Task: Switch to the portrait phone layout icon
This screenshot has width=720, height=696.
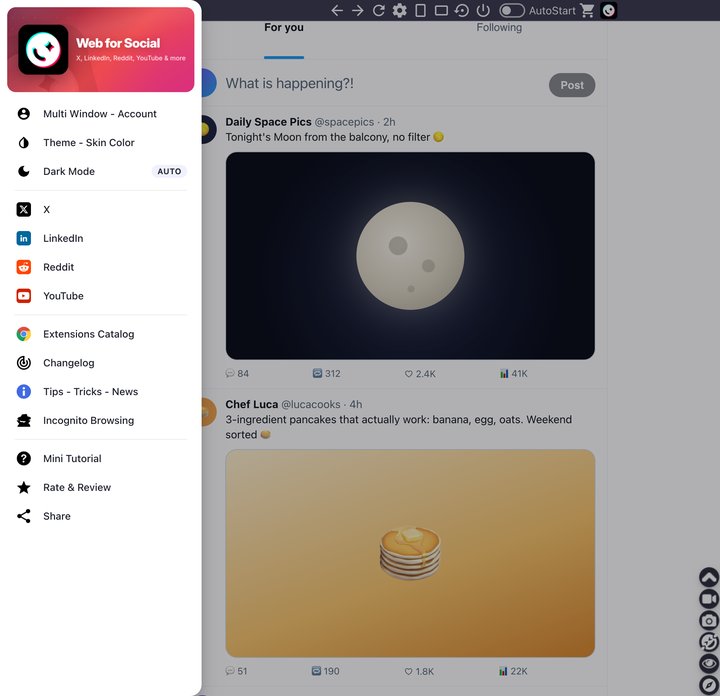Action: [x=420, y=11]
